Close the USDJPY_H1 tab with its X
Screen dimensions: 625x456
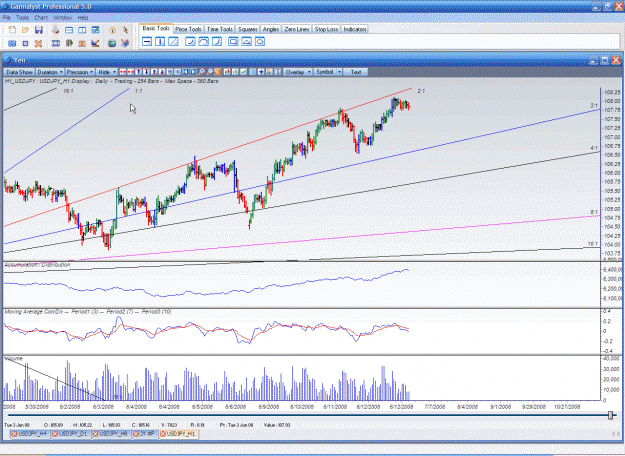coord(163,434)
